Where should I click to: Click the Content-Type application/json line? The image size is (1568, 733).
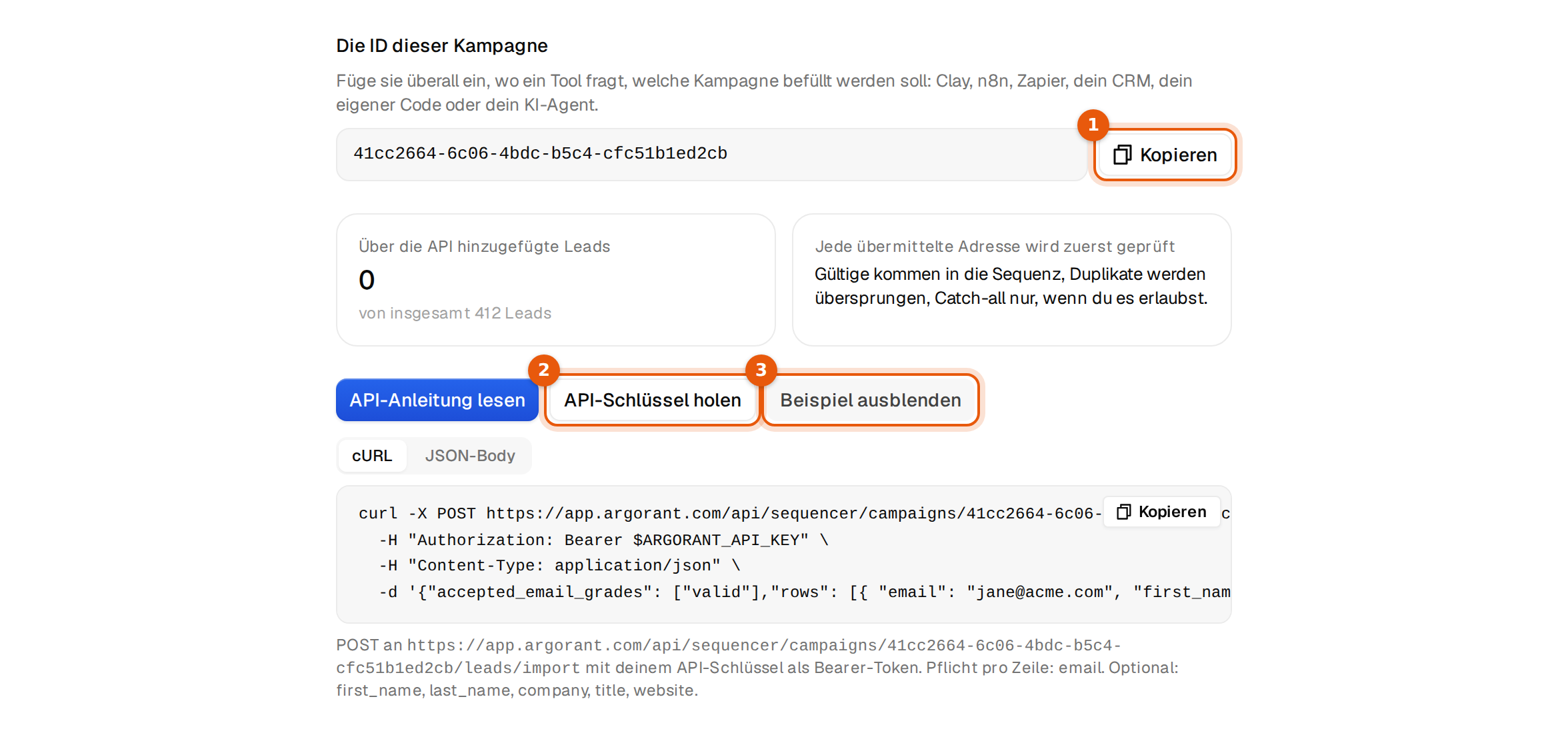click(560, 566)
